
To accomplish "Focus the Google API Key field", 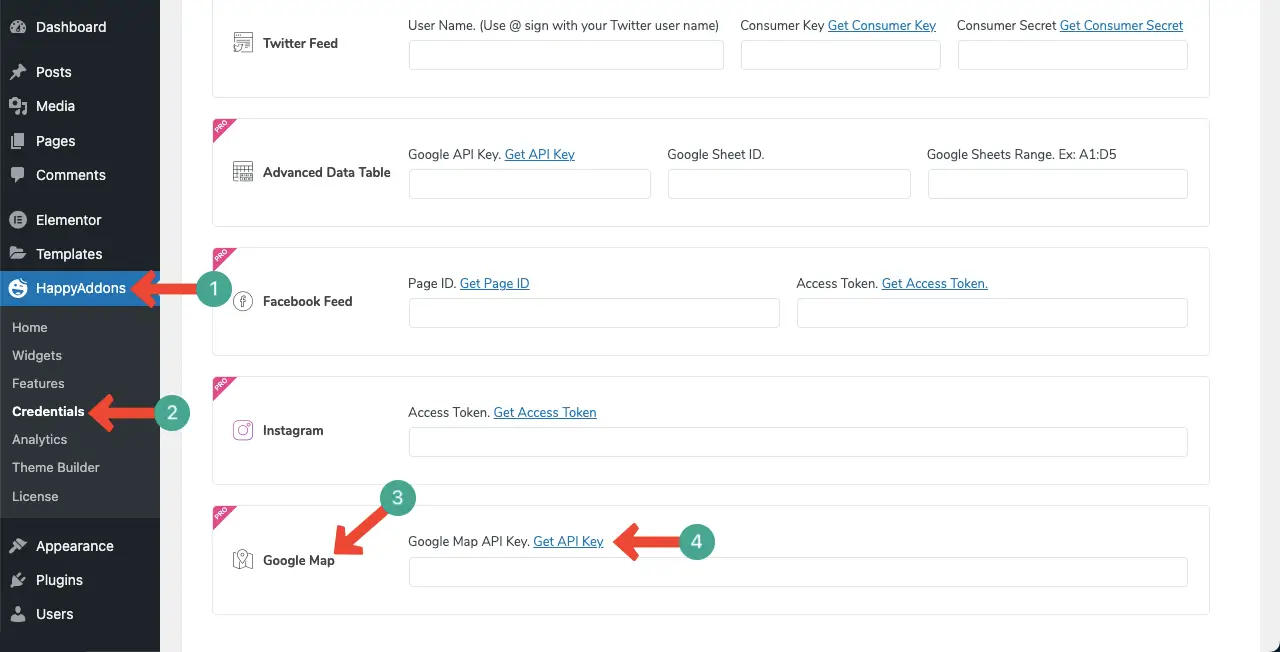I will [x=530, y=184].
